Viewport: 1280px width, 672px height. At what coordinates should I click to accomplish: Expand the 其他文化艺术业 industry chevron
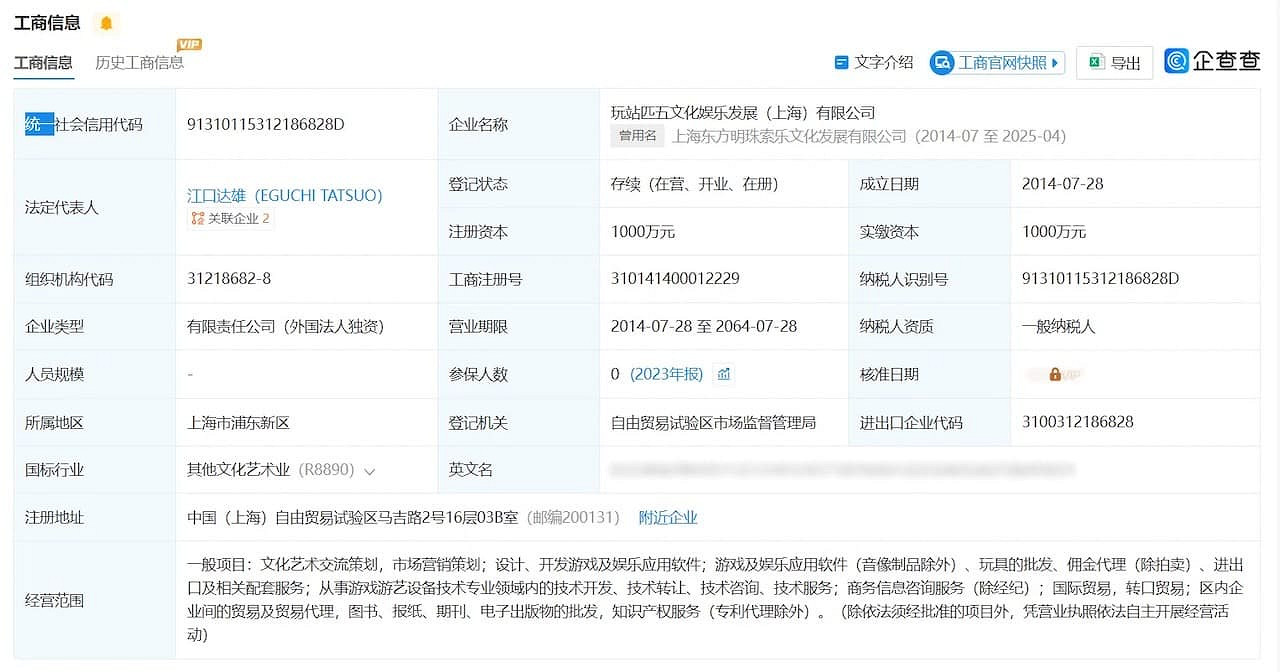pyautogui.click(x=370, y=471)
